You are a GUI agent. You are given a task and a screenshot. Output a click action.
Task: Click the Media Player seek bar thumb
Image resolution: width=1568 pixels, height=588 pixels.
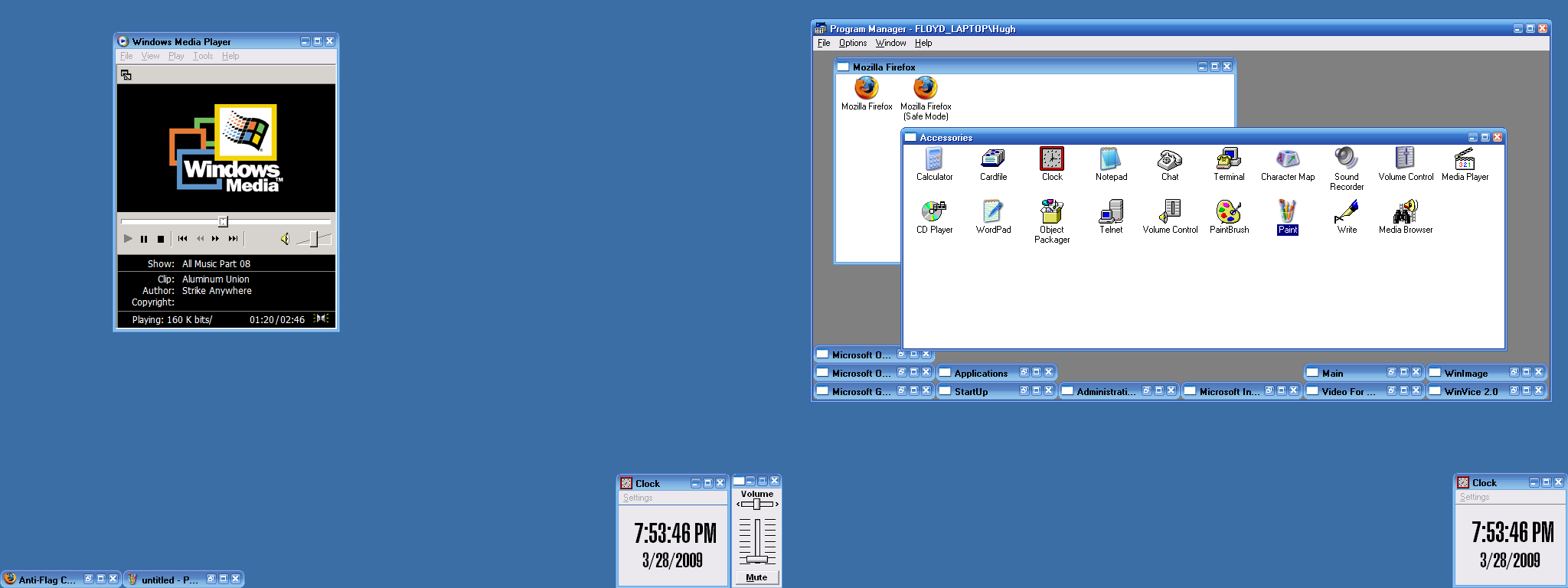(x=223, y=222)
